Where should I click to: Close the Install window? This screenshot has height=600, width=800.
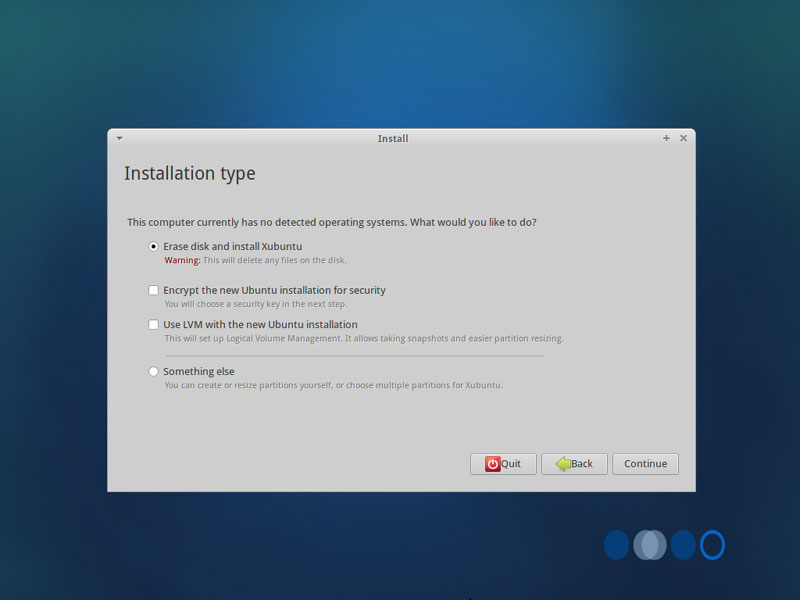pyautogui.click(x=683, y=138)
